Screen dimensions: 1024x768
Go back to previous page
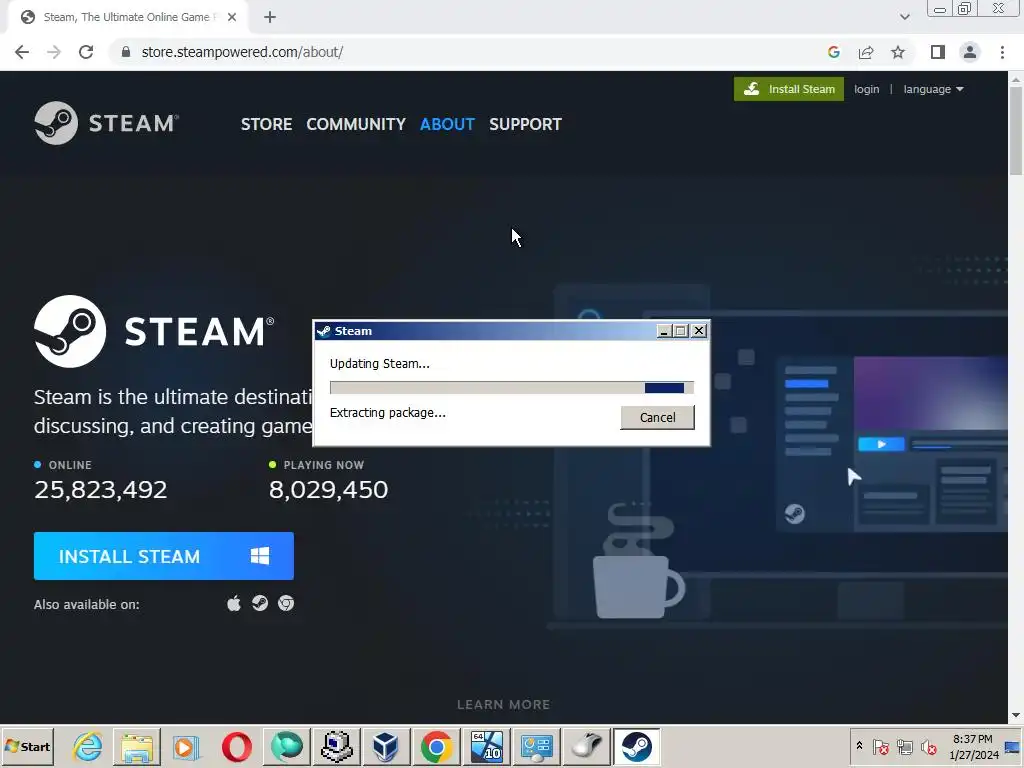(22, 52)
